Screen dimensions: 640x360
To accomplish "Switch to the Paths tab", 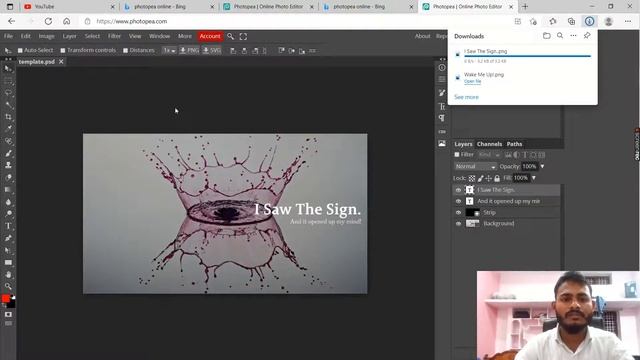I will tap(514, 144).
